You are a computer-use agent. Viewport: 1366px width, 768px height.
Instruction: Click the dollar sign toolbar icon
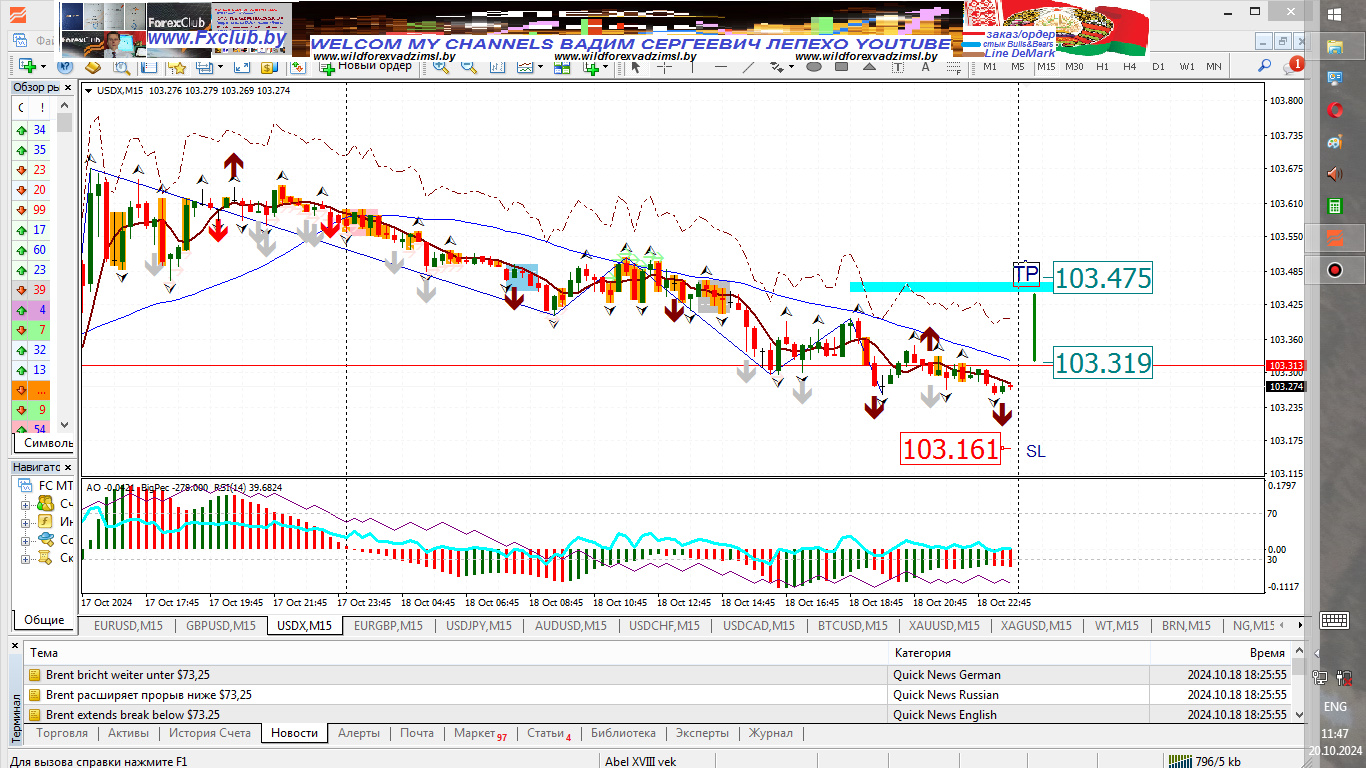pos(268,67)
